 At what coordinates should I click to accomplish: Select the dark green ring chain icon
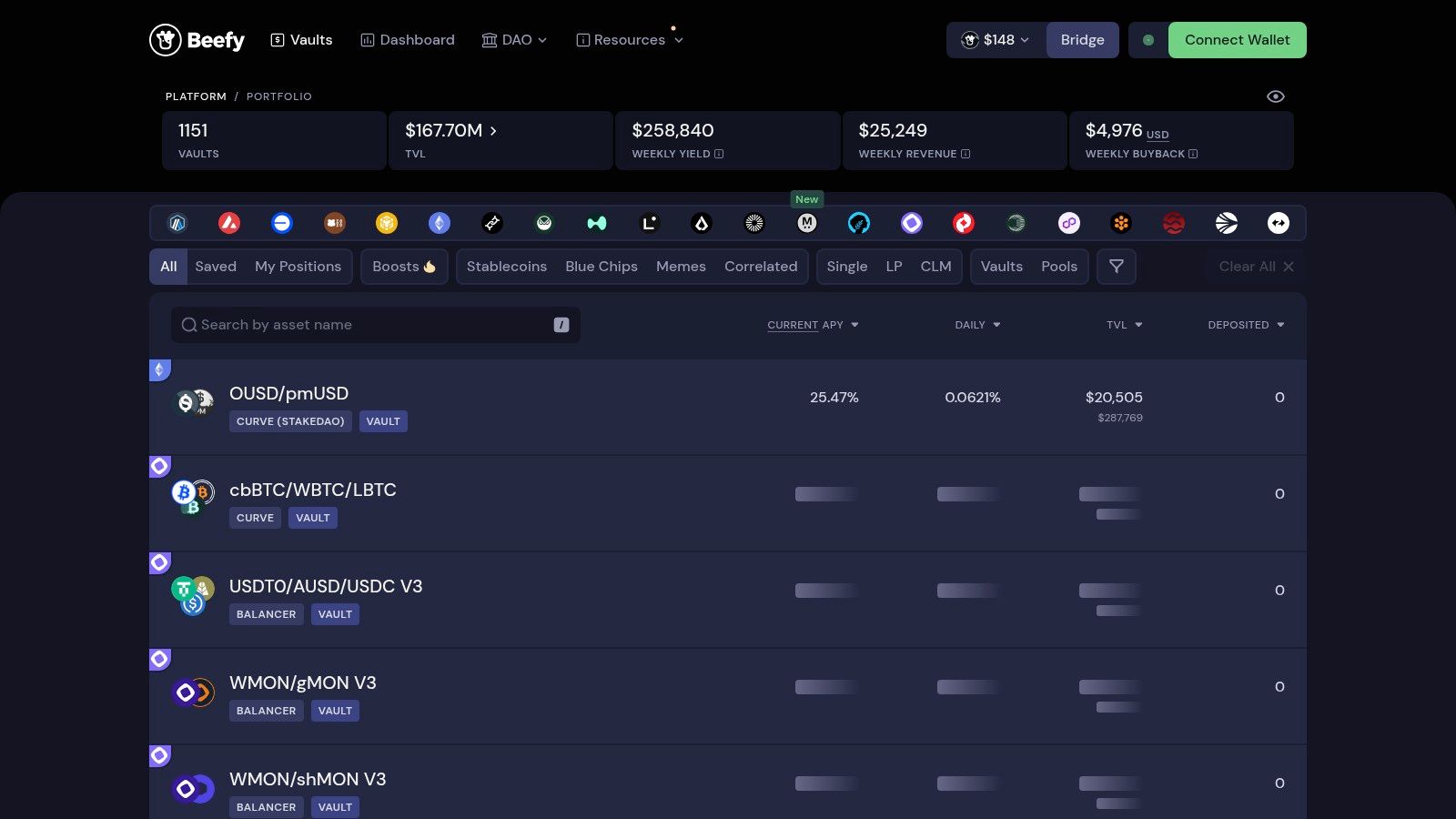coord(1016,223)
